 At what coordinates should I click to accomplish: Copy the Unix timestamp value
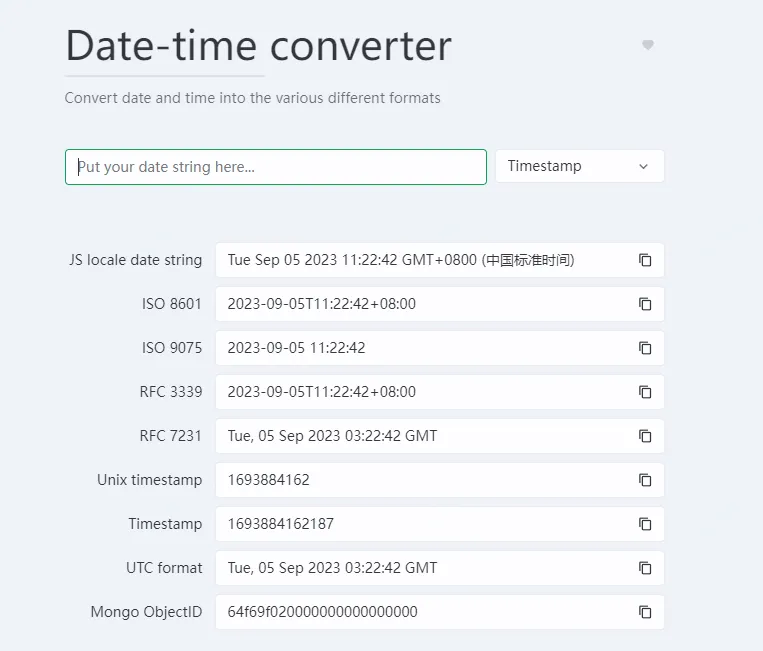point(645,480)
